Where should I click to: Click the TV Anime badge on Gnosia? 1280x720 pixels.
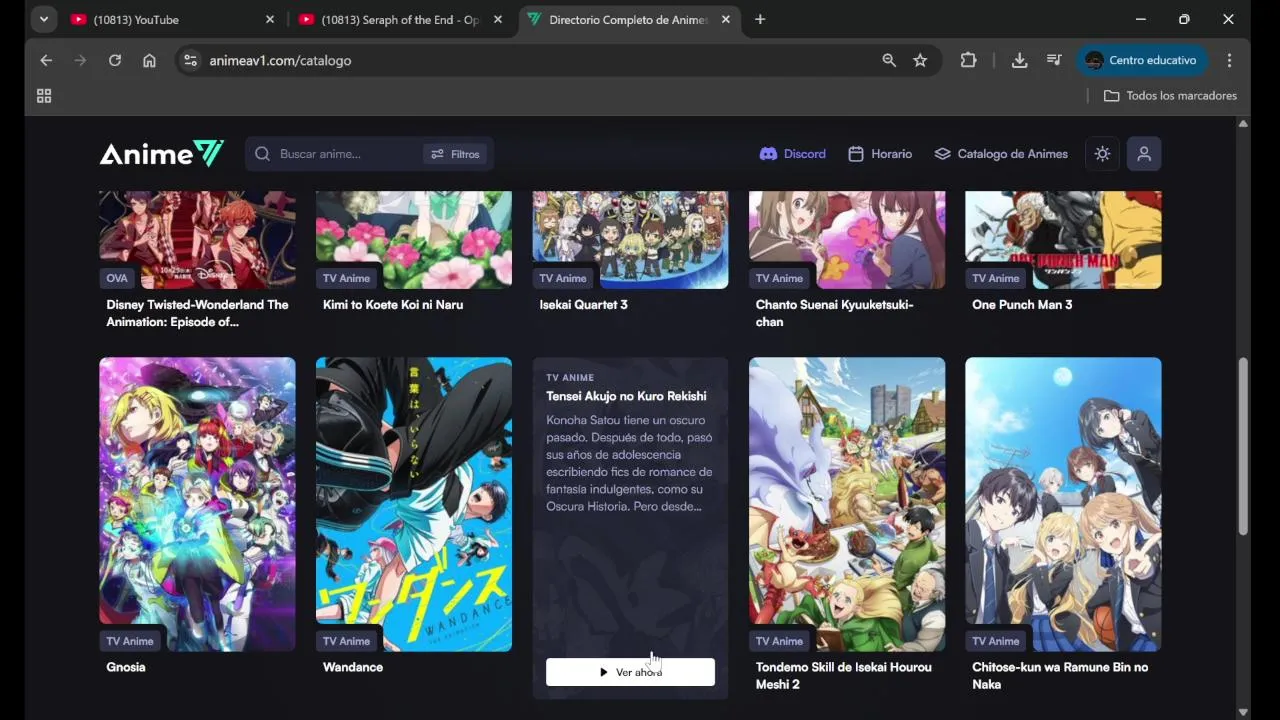tap(130, 641)
